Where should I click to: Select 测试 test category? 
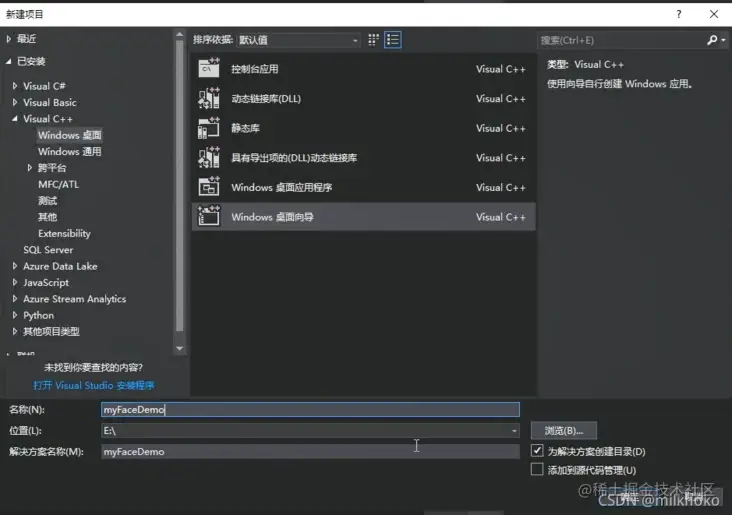pos(48,201)
